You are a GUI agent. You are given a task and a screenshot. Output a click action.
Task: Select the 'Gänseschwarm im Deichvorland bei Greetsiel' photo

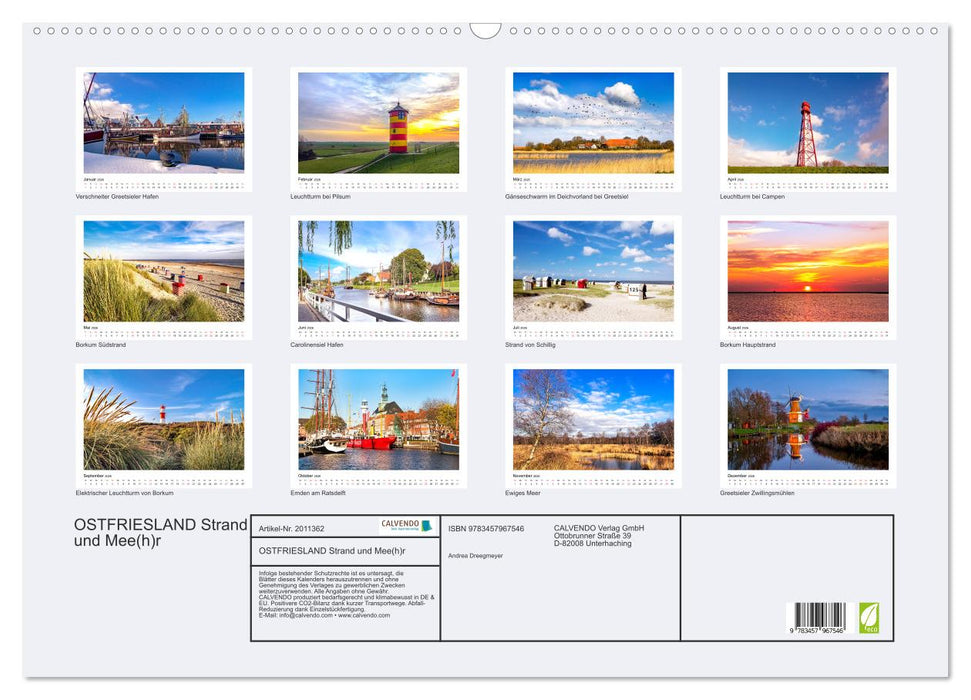point(595,125)
